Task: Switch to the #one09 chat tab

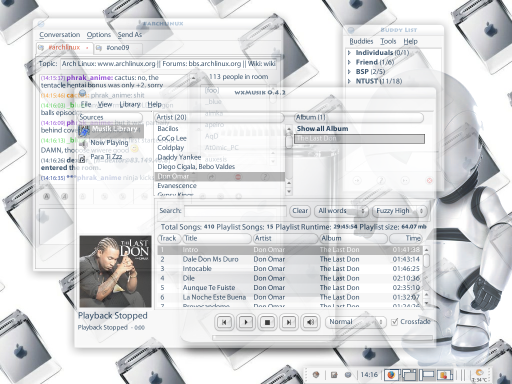Action: coord(118,48)
